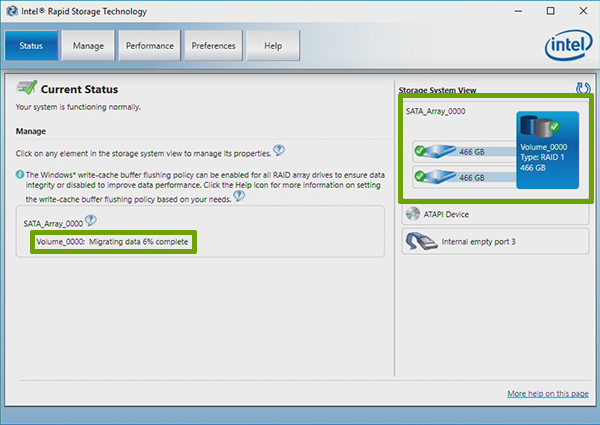Click help icon beside SATA_Array_0000 label
This screenshot has width=600, height=425.
coord(91,220)
